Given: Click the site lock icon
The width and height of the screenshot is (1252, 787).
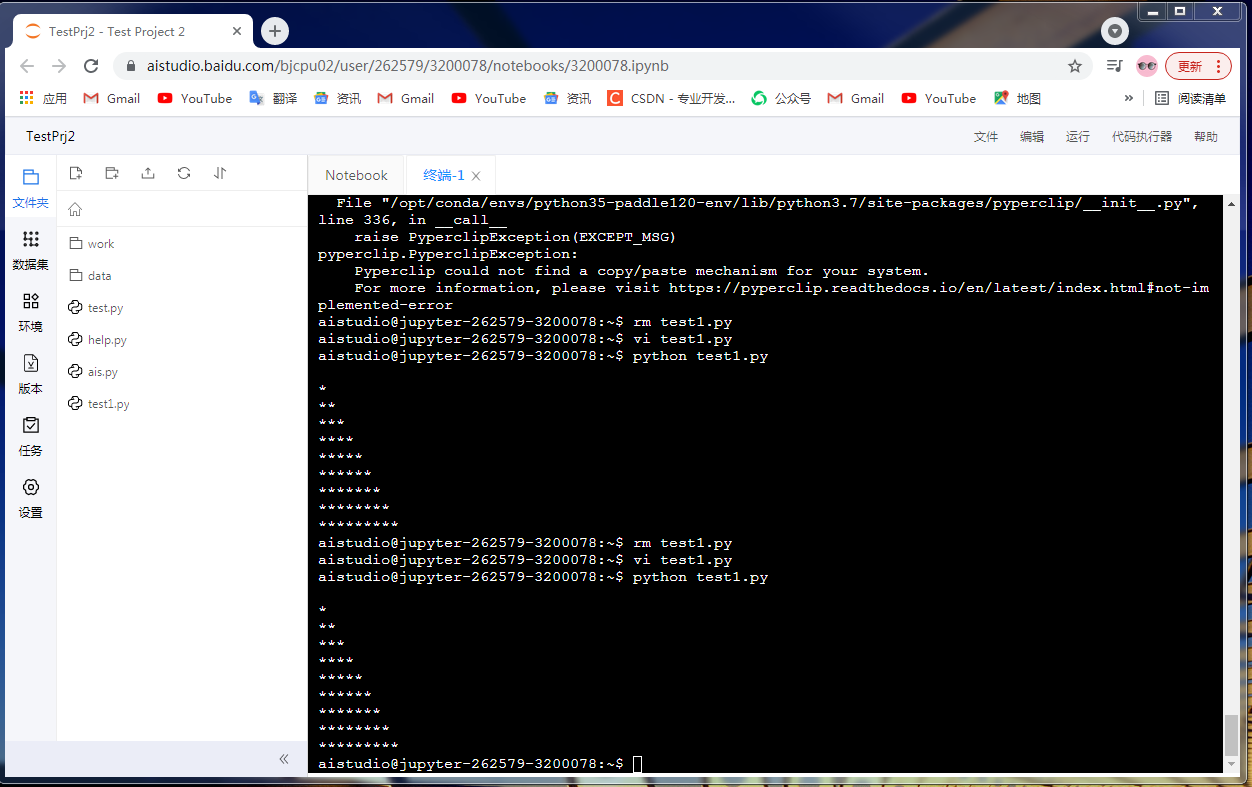Looking at the screenshot, I should pos(131,66).
